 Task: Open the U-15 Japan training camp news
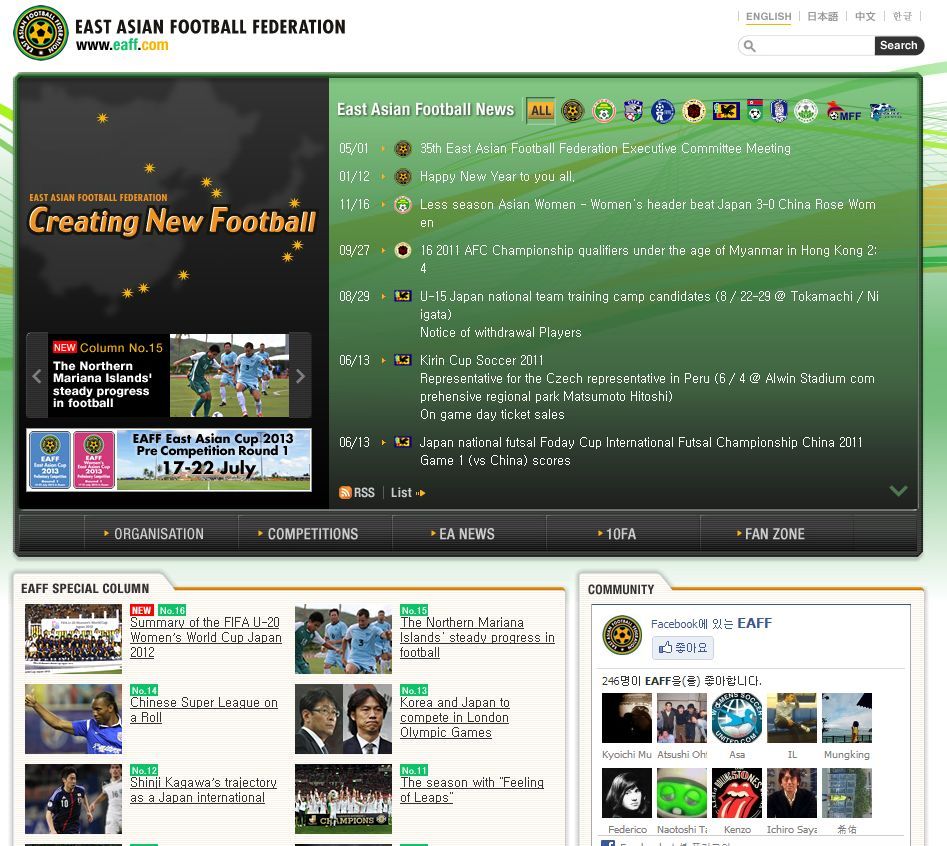[649, 315]
